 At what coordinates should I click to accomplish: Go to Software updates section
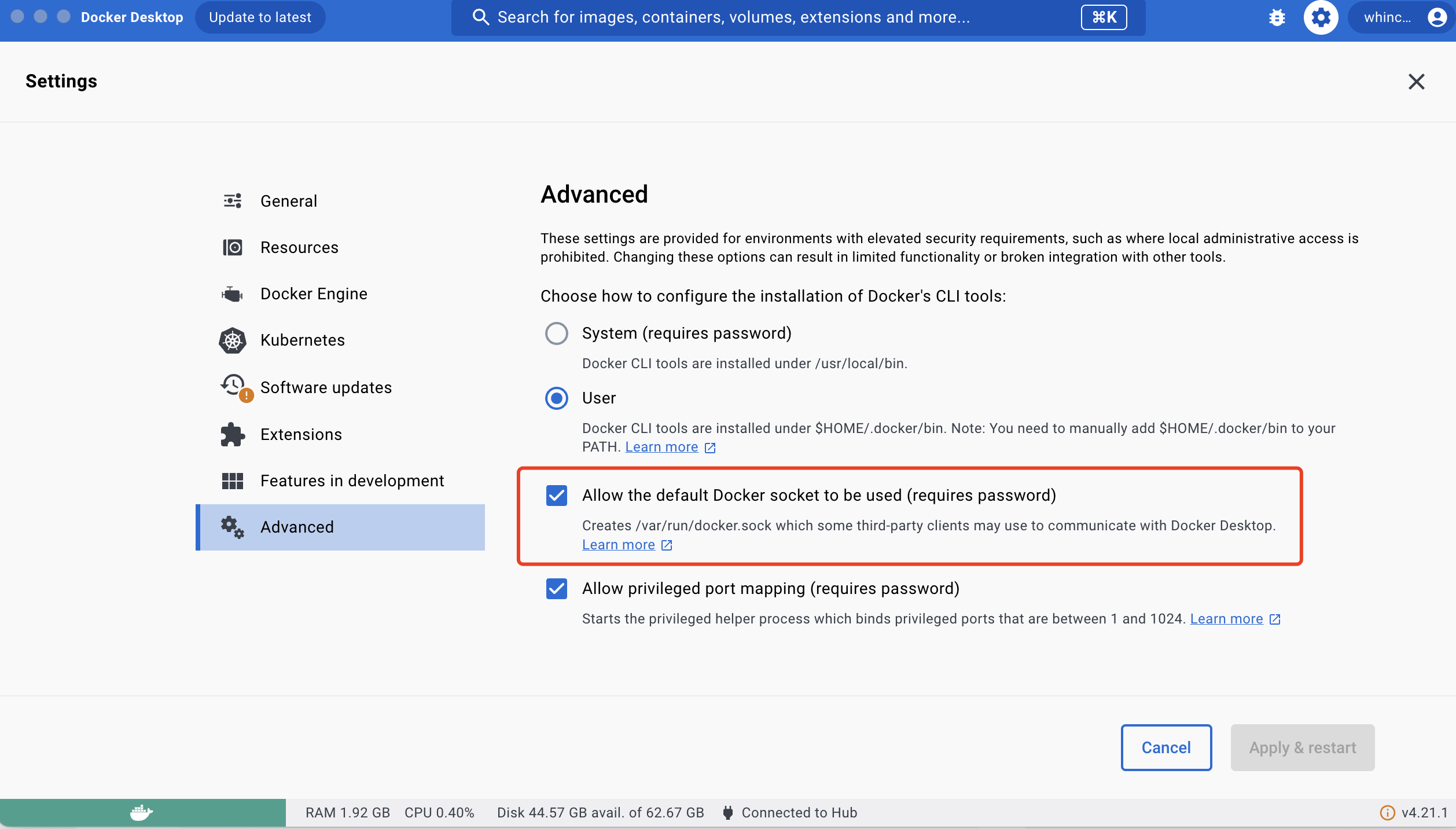(x=325, y=387)
